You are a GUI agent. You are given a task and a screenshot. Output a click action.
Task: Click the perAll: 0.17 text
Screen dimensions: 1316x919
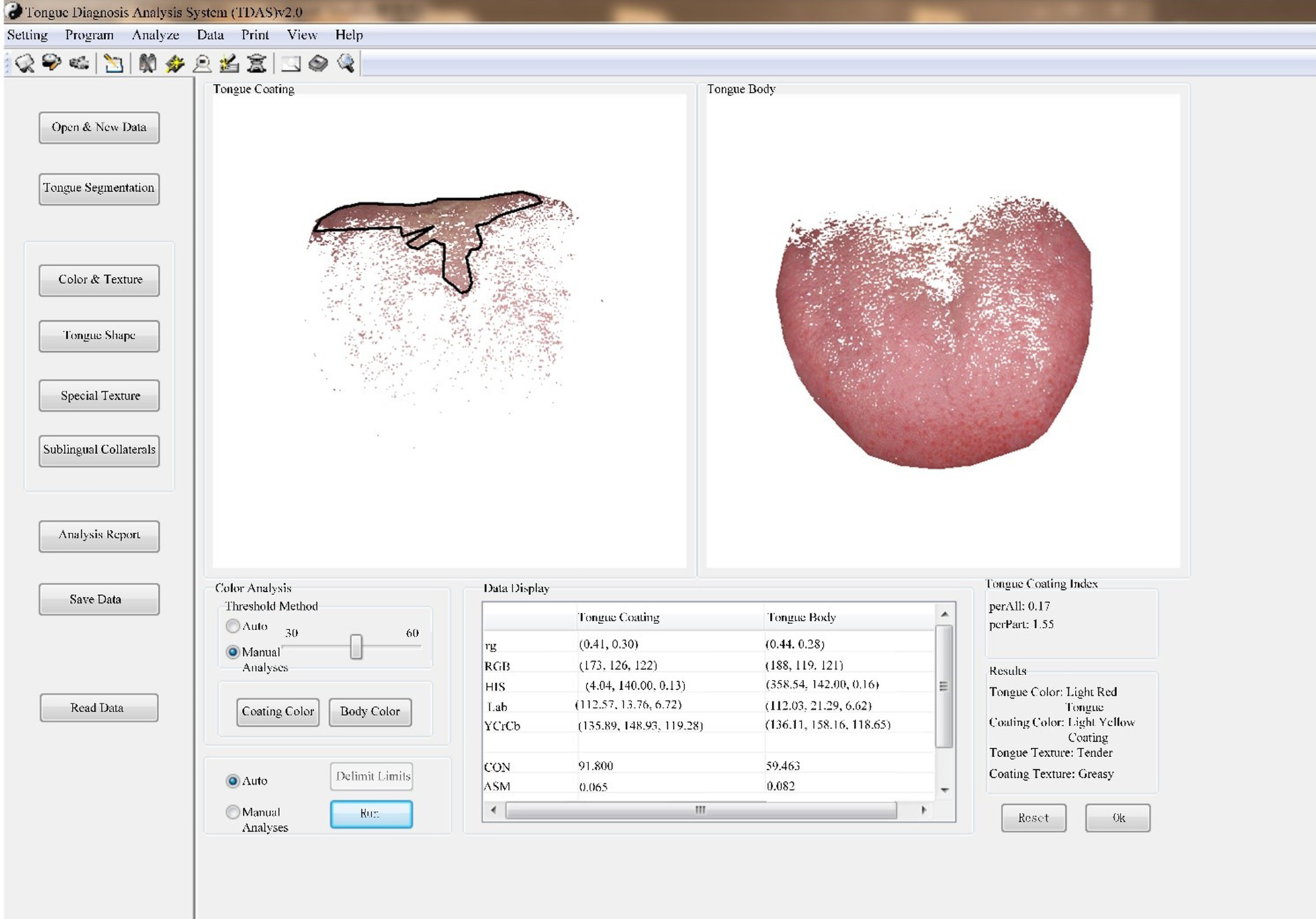pos(1019,606)
